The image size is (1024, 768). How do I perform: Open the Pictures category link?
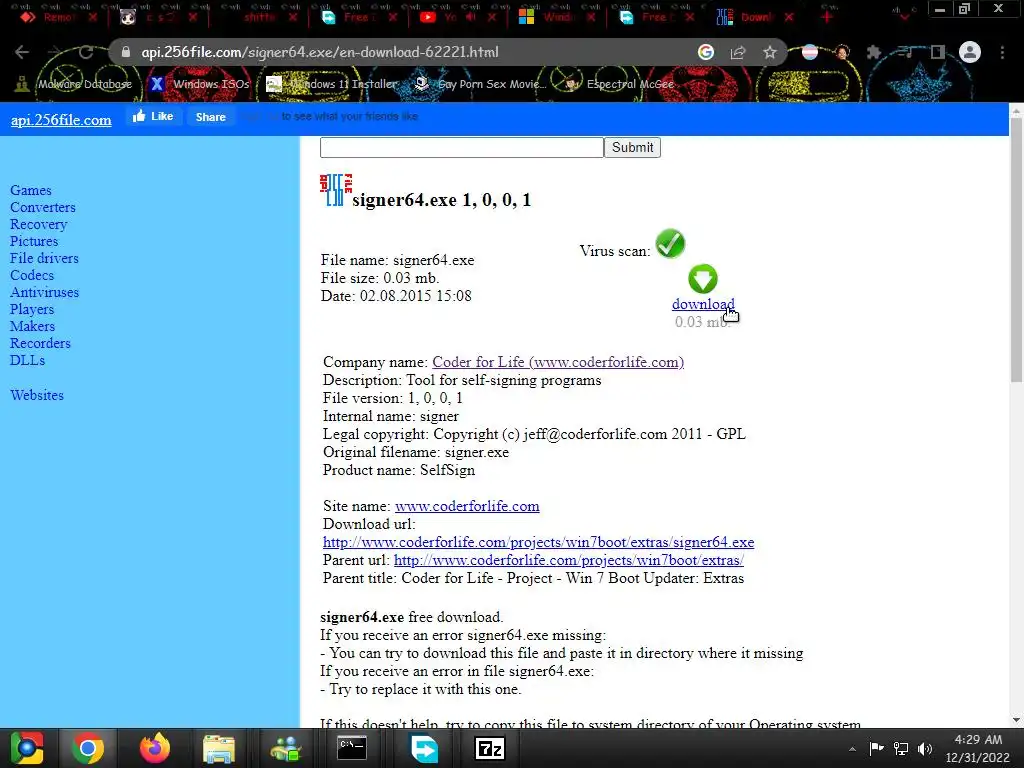tap(34, 241)
